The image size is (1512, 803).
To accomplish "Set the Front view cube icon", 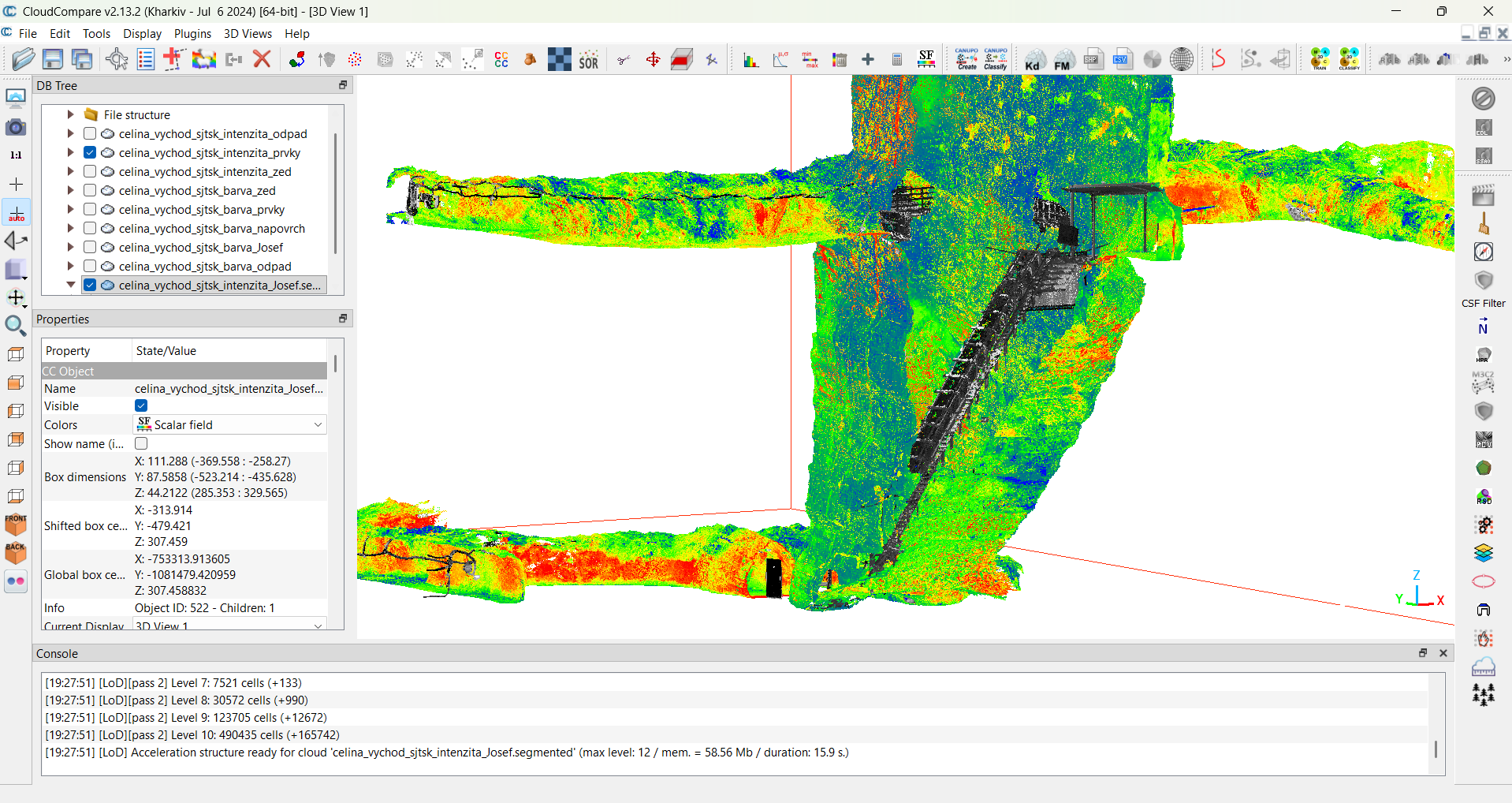I will point(16,524).
